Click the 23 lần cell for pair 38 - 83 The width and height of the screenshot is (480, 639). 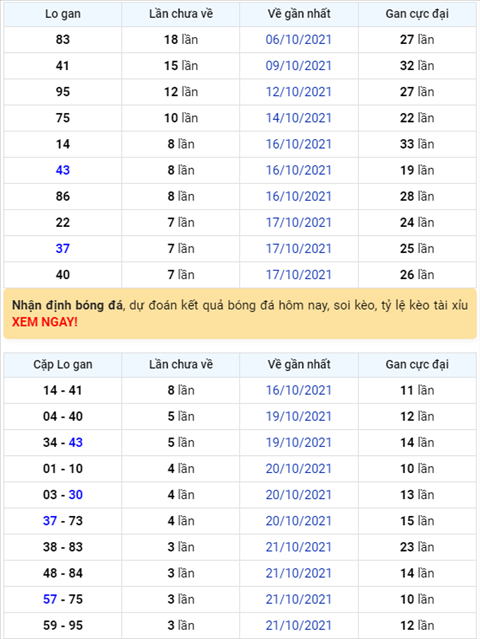click(x=417, y=546)
